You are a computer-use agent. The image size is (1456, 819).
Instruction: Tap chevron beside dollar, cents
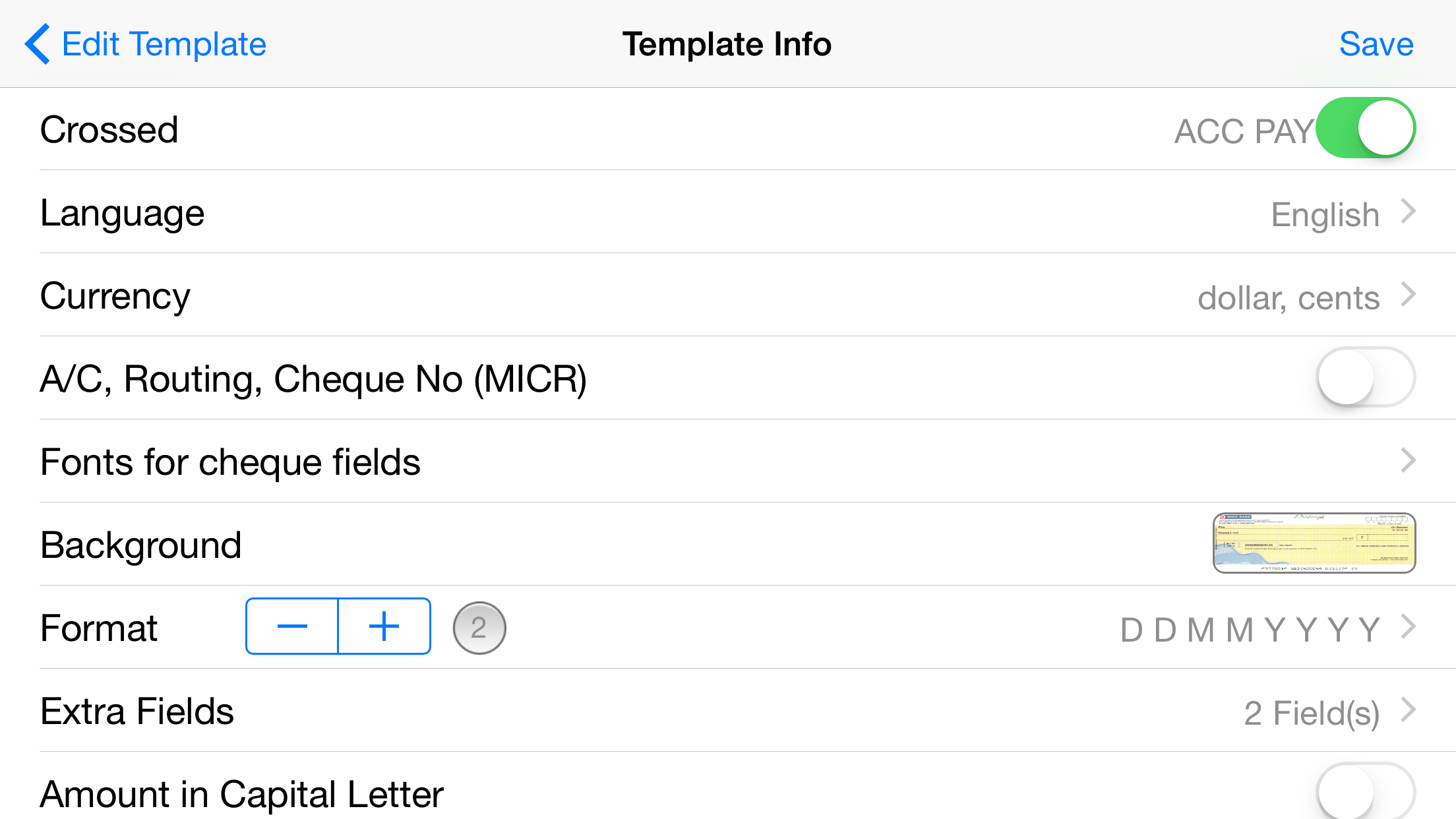tap(1409, 294)
